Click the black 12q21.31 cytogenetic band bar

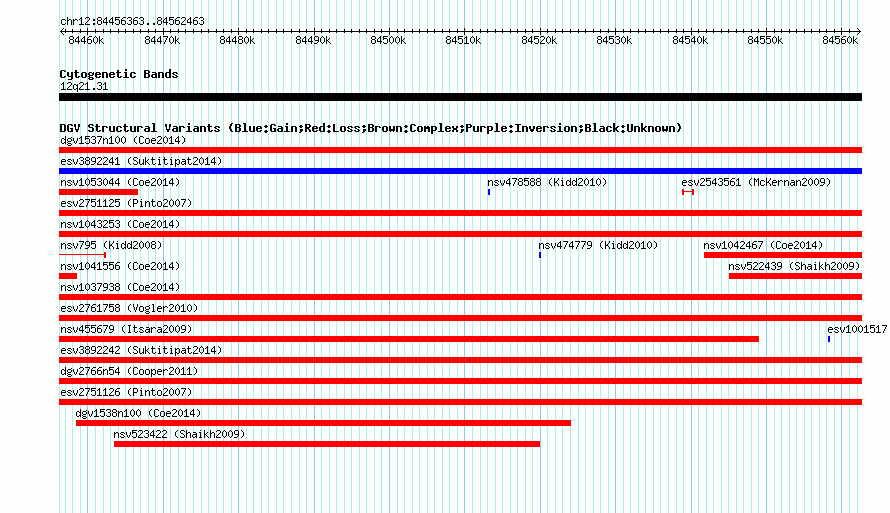(460, 97)
